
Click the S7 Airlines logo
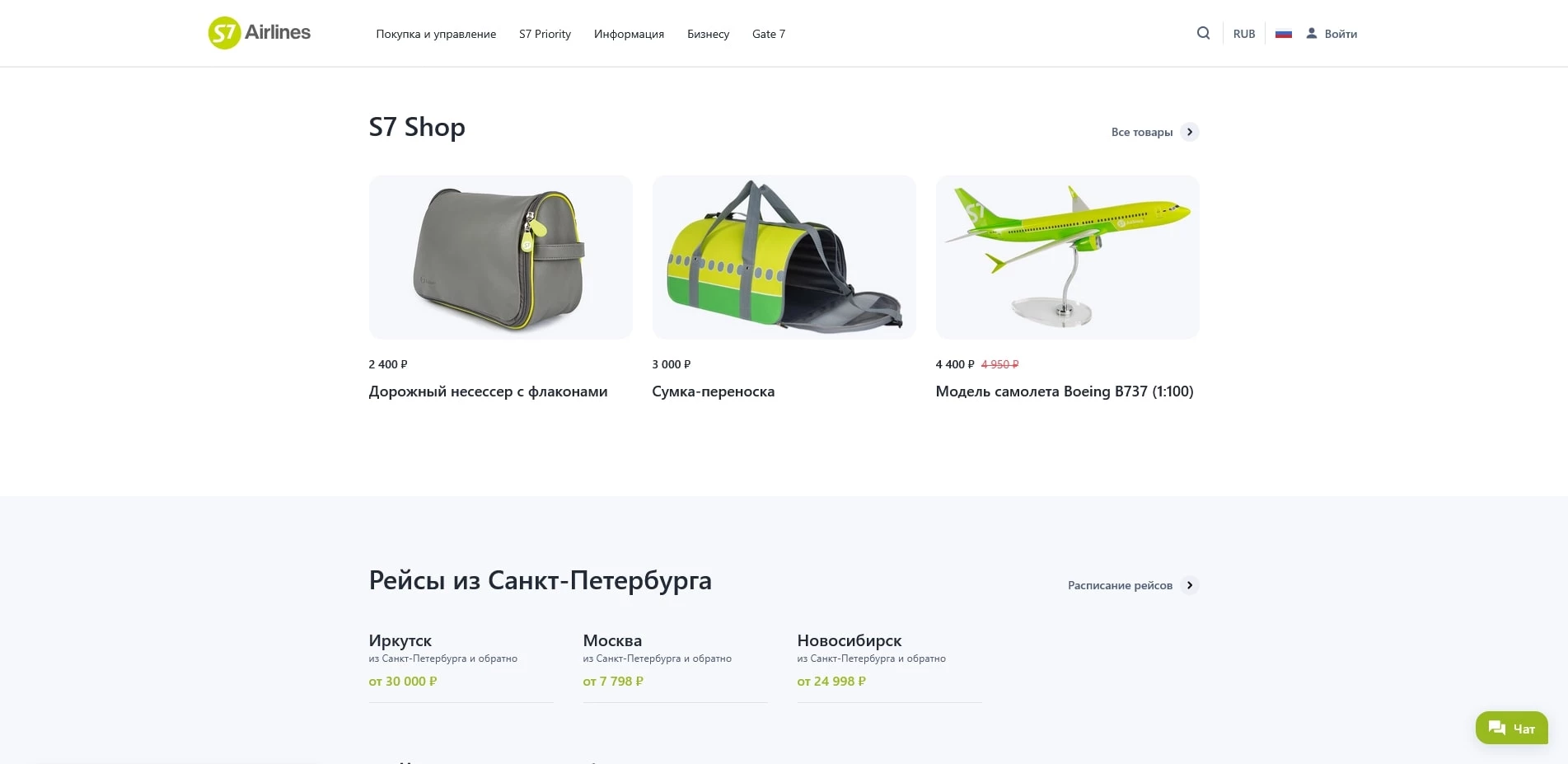[259, 33]
